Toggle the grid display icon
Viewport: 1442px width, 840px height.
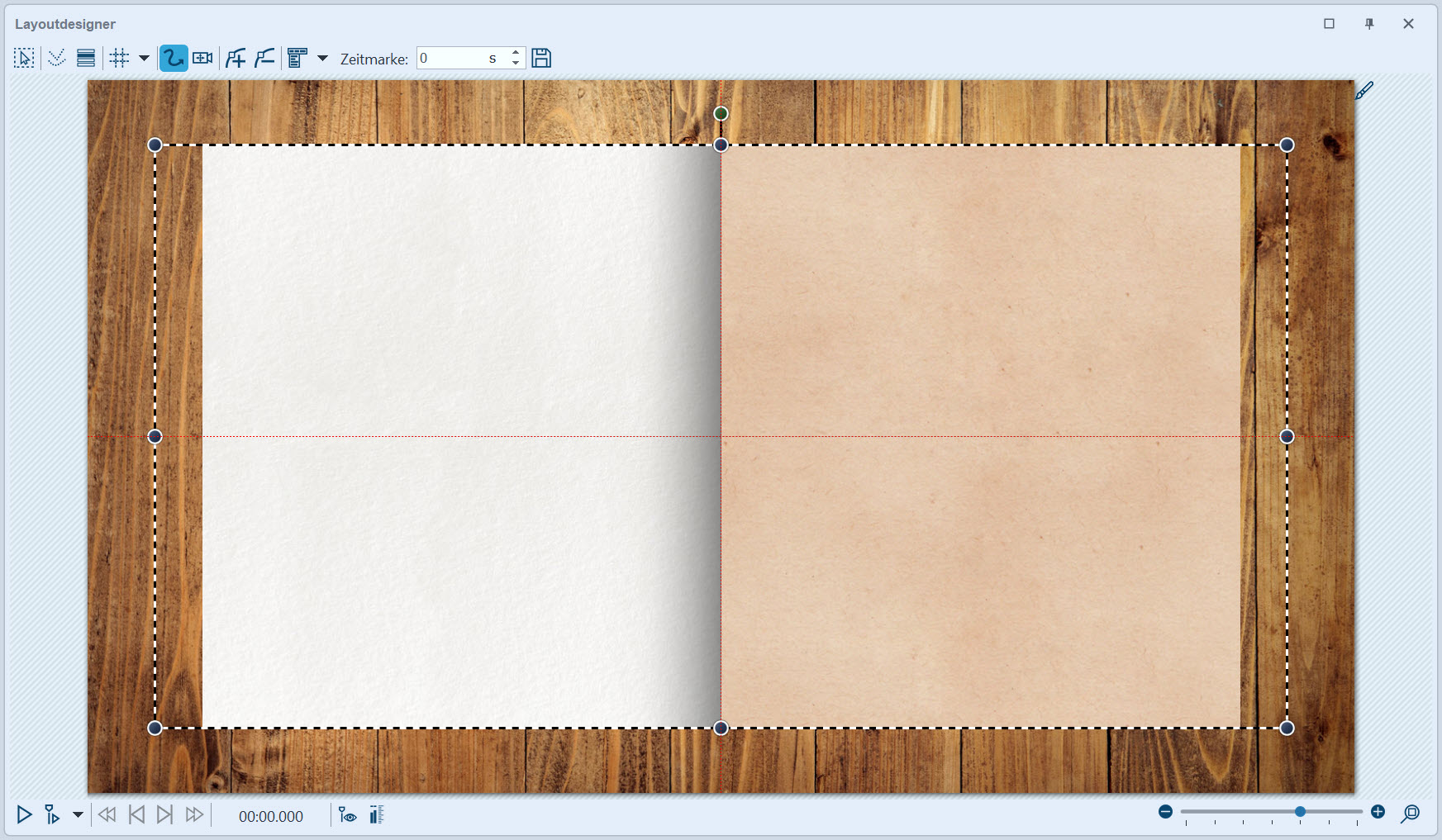coord(120,58)
